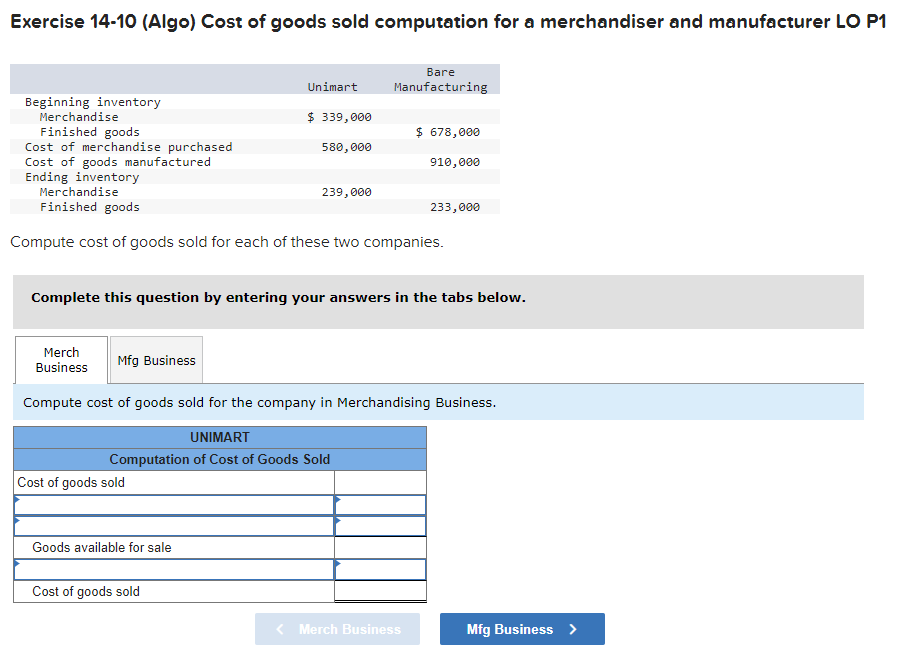The height and width of the screenshot is (661, 898).
Task: Click the Goods available for sale amount cell
Action: [x=380, y=547]
